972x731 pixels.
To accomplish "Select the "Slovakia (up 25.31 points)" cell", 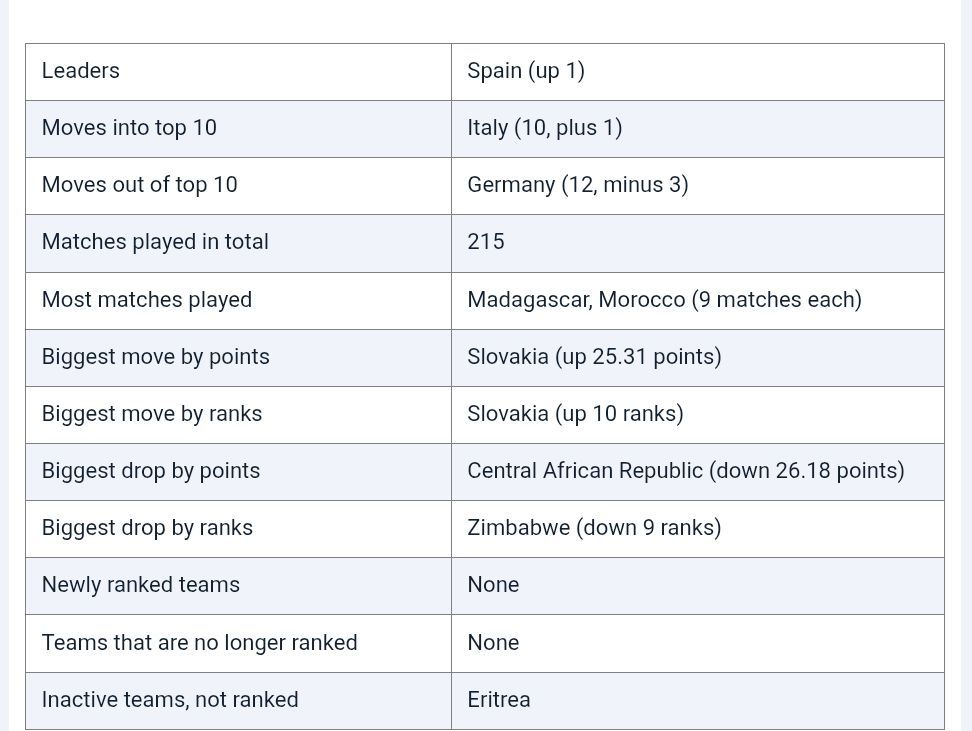I will click(x=594, y=357).
